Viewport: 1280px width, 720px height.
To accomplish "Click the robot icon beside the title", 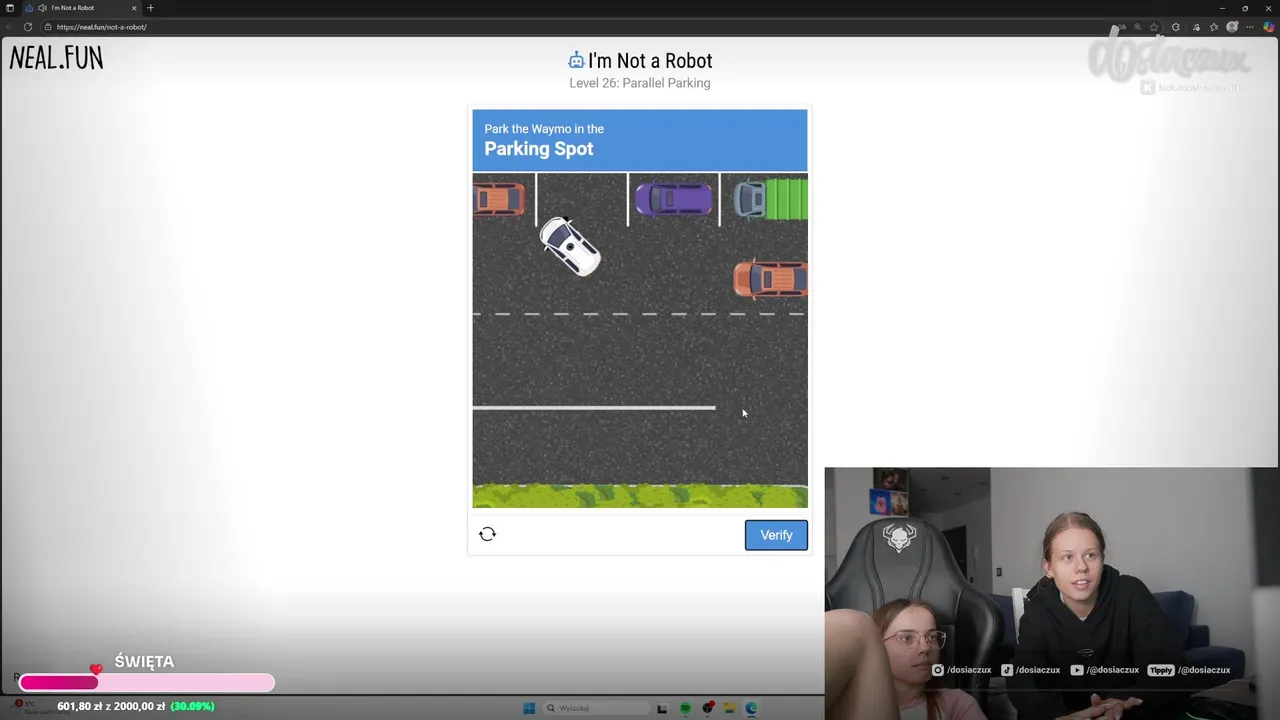I will coord(576,61).
